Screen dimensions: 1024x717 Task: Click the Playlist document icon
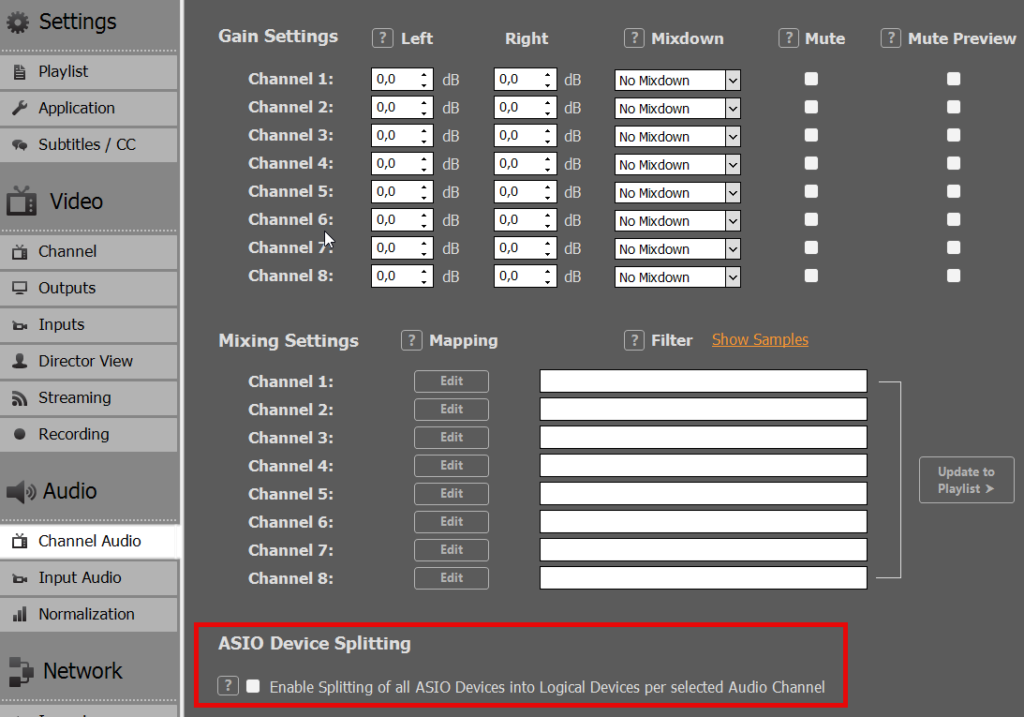point(20,72)
